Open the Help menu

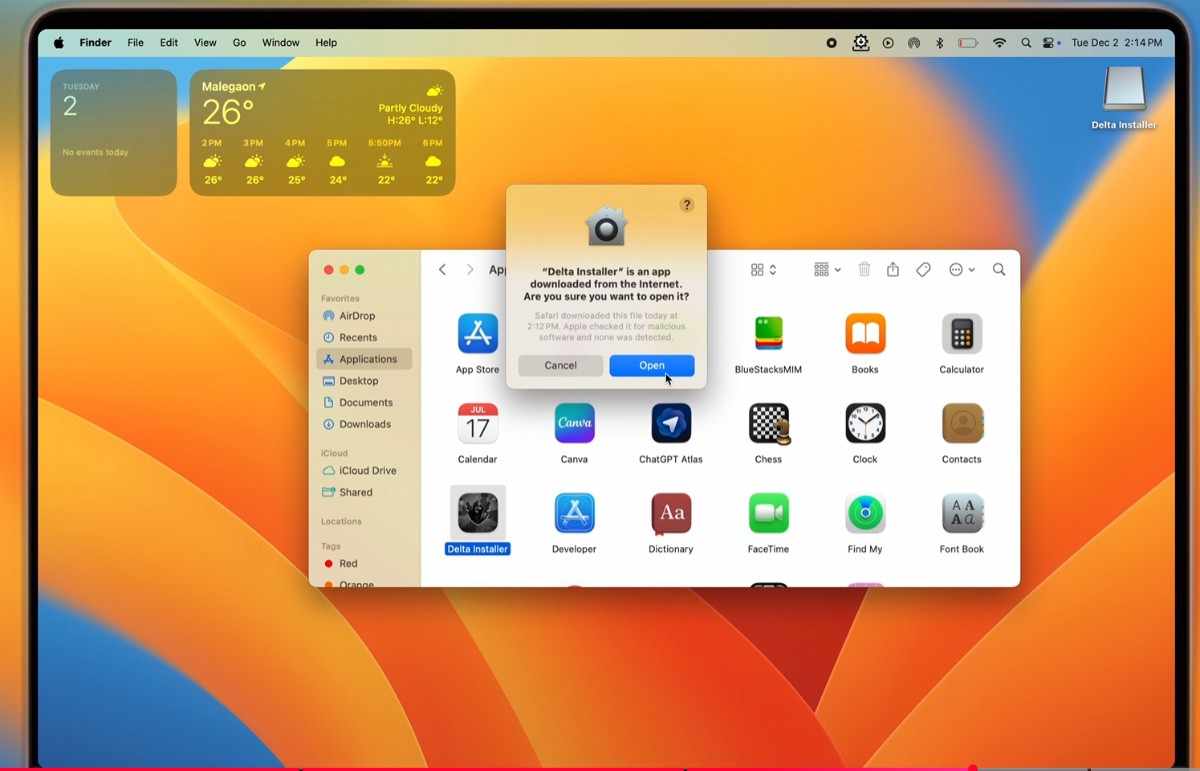(326, 43)
